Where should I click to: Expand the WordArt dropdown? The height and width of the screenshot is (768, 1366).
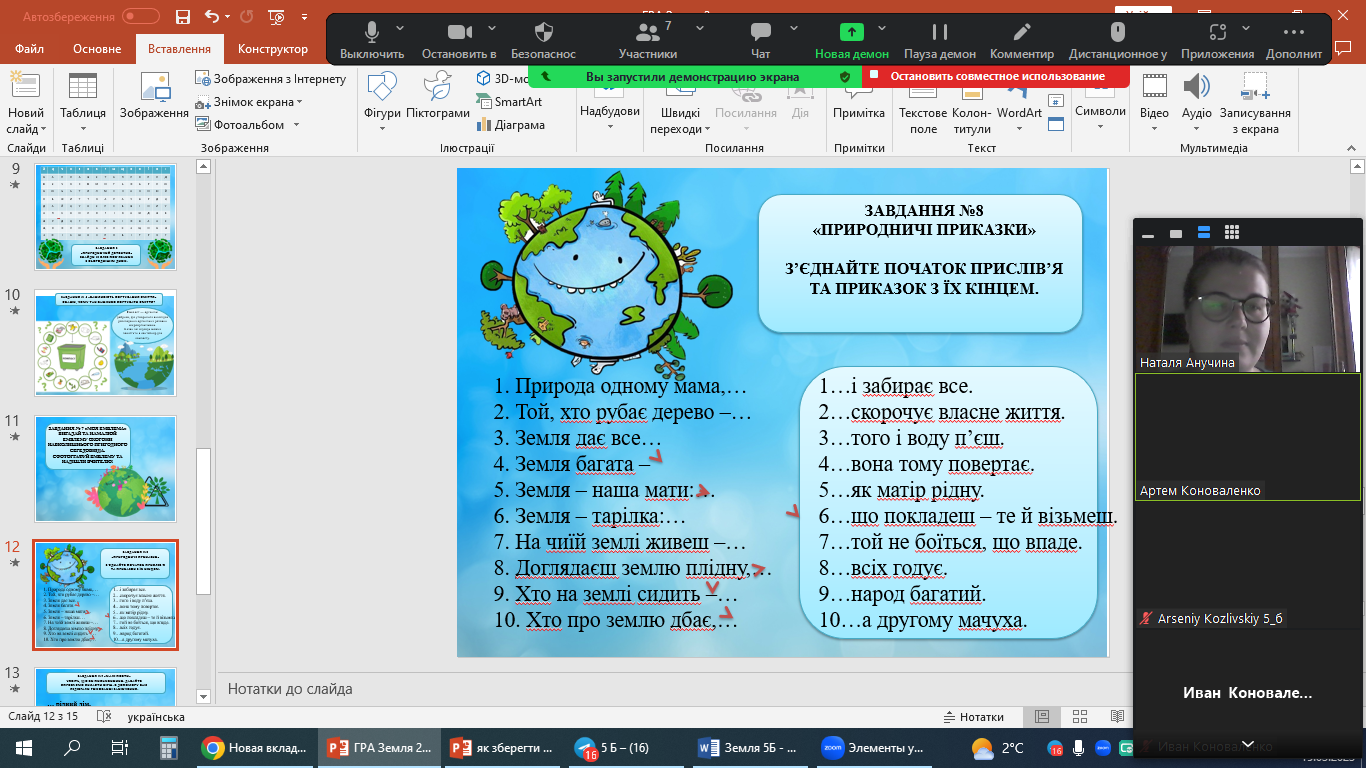point(1019,128)
